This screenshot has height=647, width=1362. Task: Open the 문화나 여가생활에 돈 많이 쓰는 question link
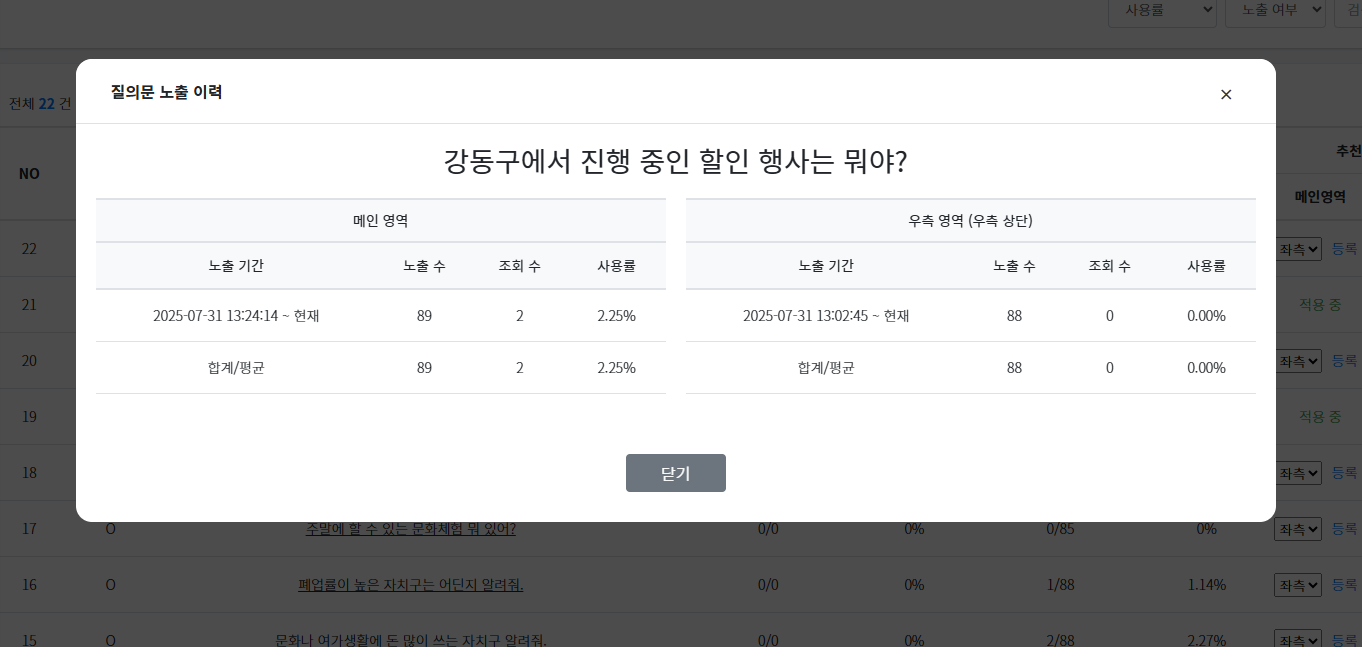click(x=410, y=640)
